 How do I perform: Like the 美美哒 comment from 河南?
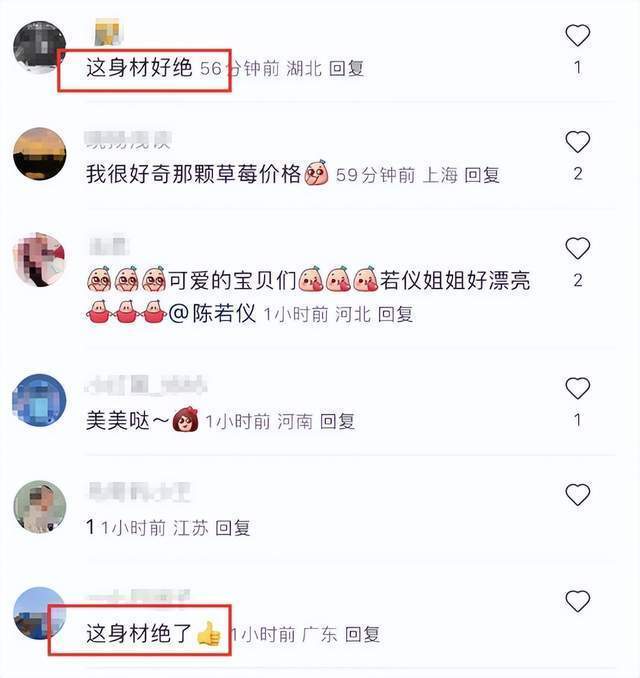click(x=578, y=388)
